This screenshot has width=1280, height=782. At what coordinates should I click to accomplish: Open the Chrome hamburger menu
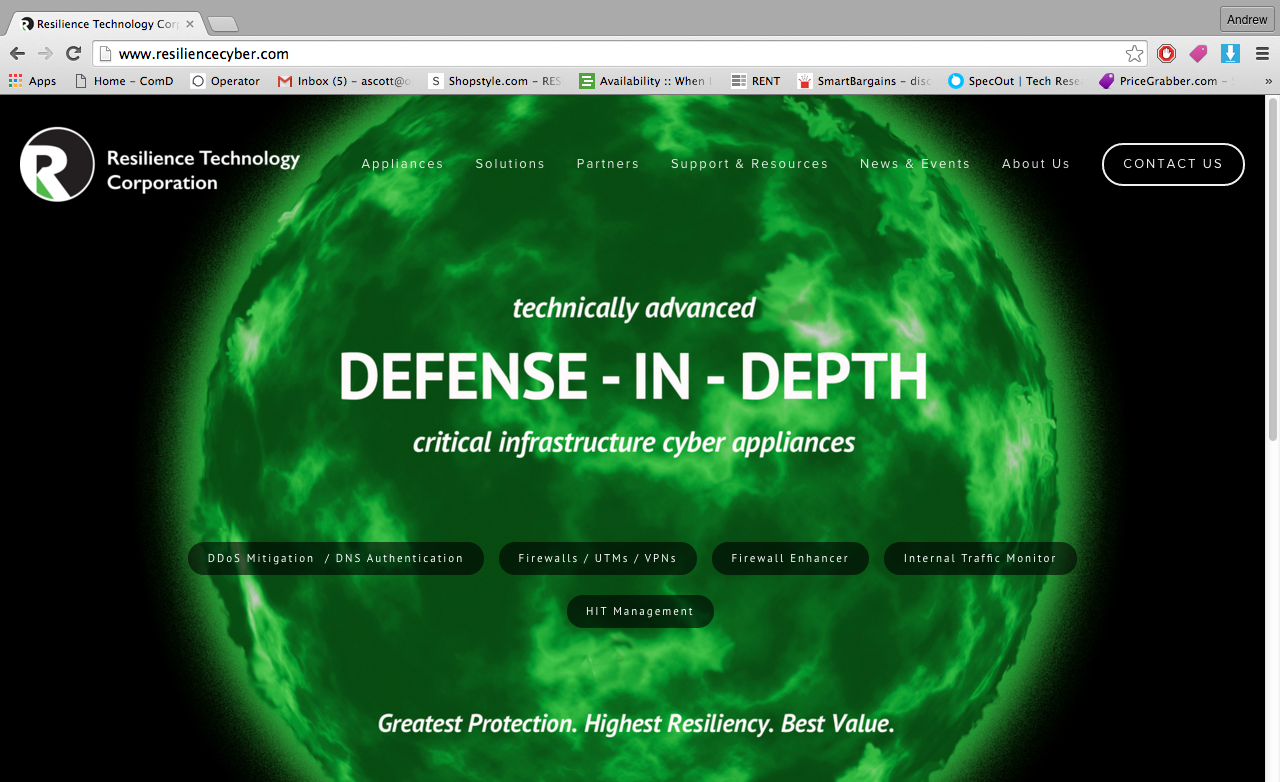[1262, 54]
